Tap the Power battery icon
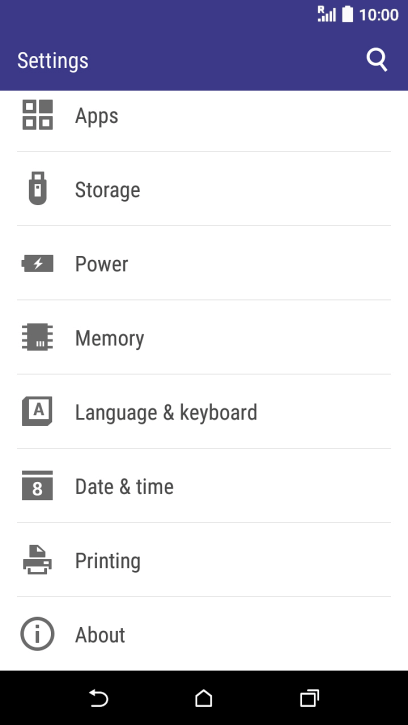The width and height of the screenshot is (408, 725). tap(37, 264)
